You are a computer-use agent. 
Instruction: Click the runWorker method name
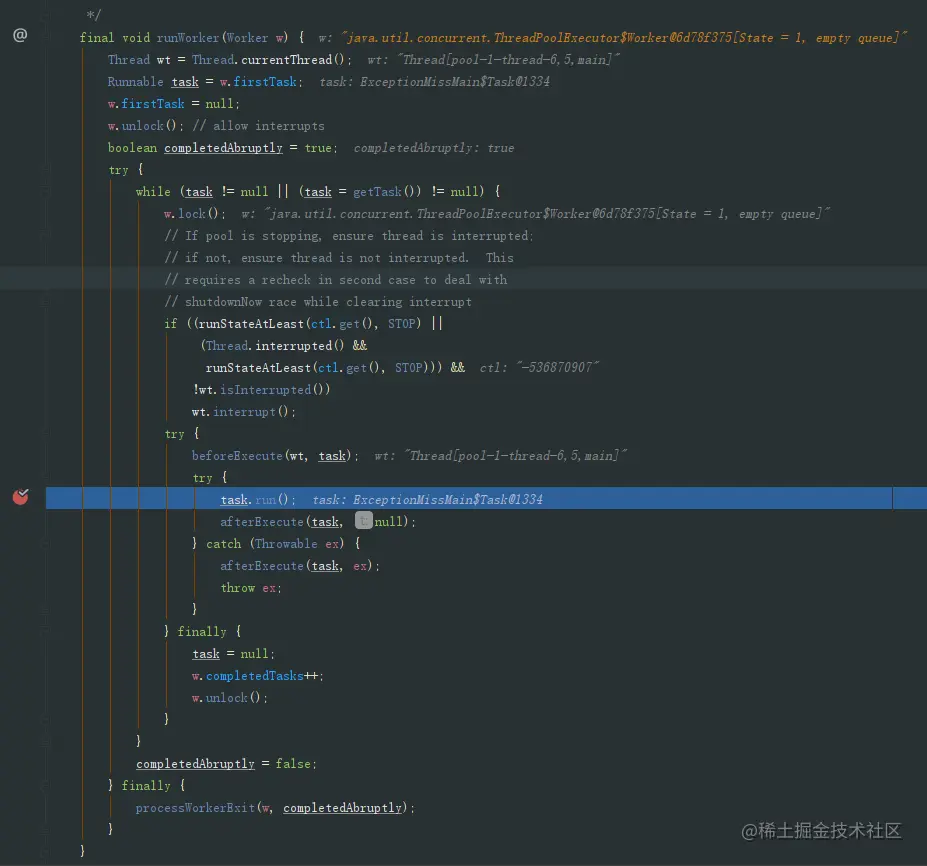187,38
